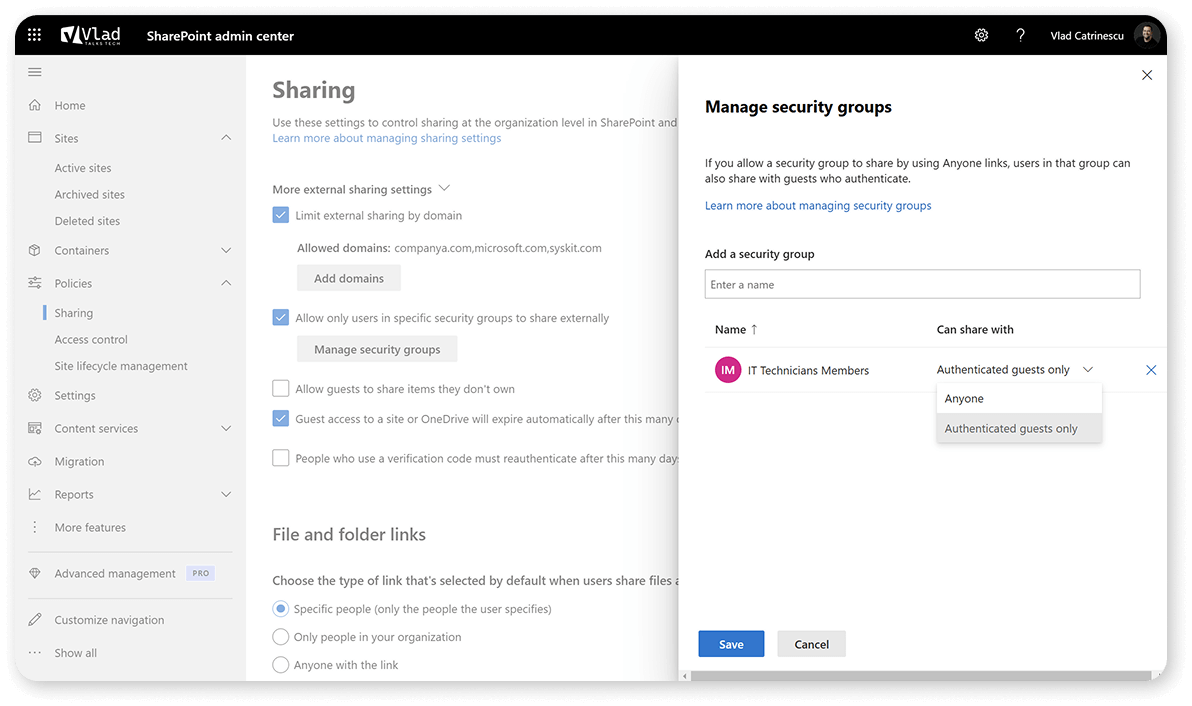Choose Authenticated guests only option

pyautogui.click(x=1019, y=429)
